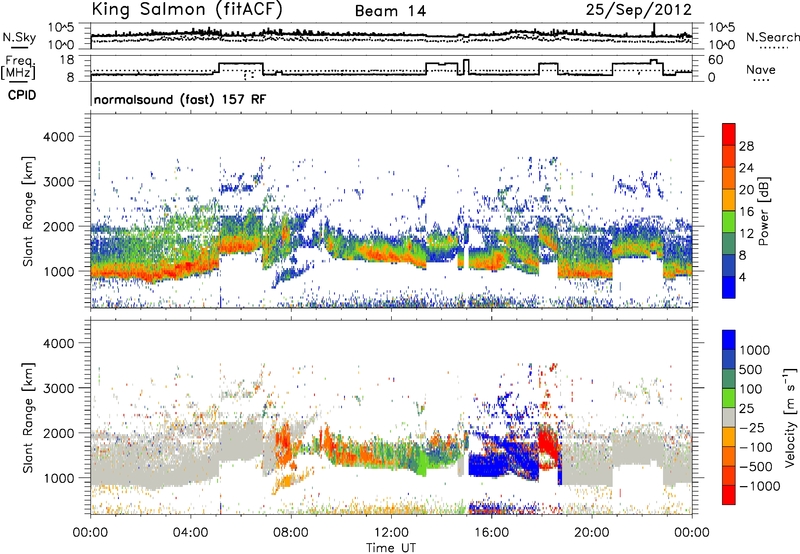The width and height of the screenshot is (800, 554).
Task: Click the velocity colorbar 500 label
Action: tap(751, 370)
